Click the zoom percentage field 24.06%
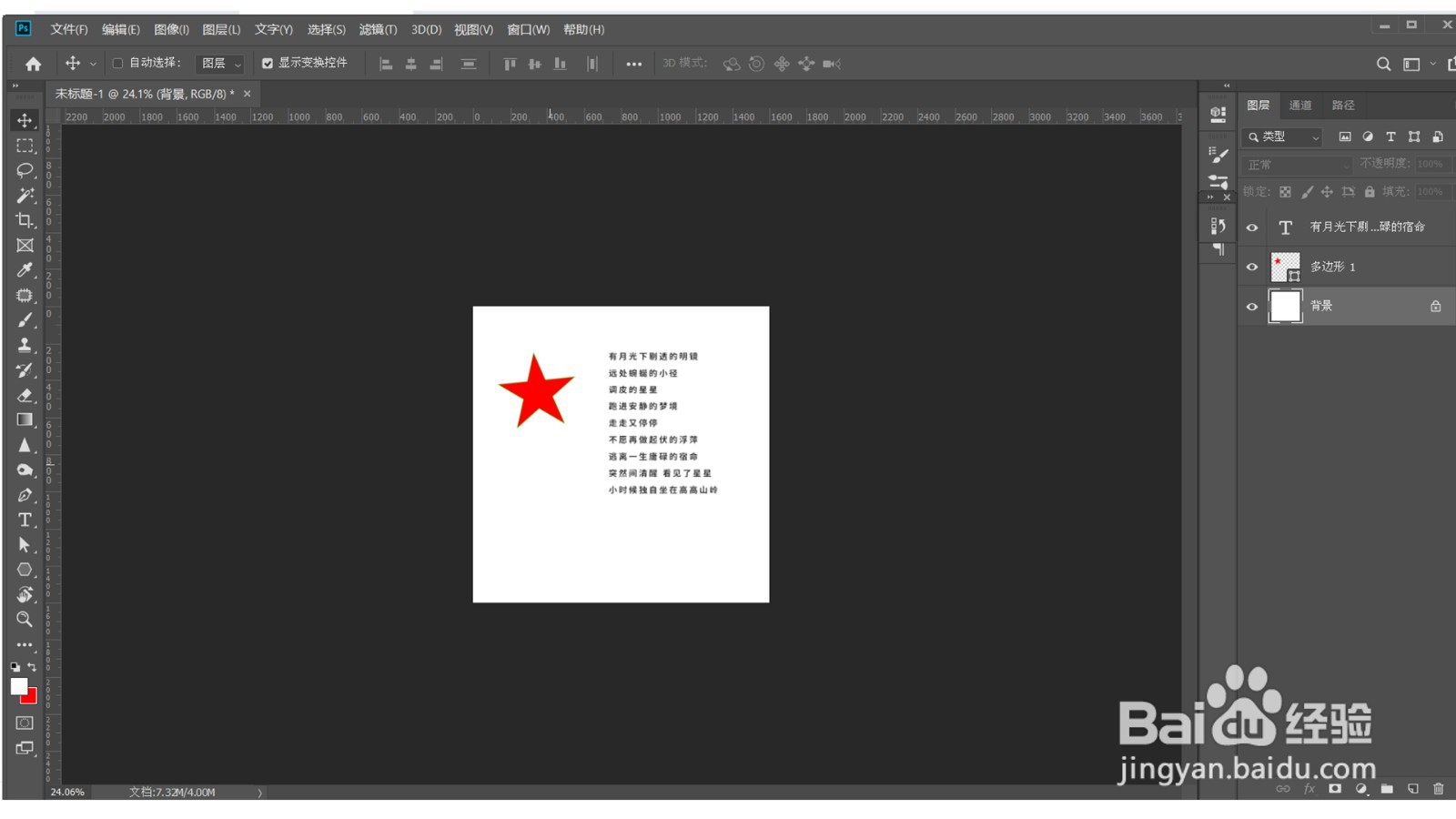Image resolution: width=1456 pixels, height=819 pixels. [68, 793]
